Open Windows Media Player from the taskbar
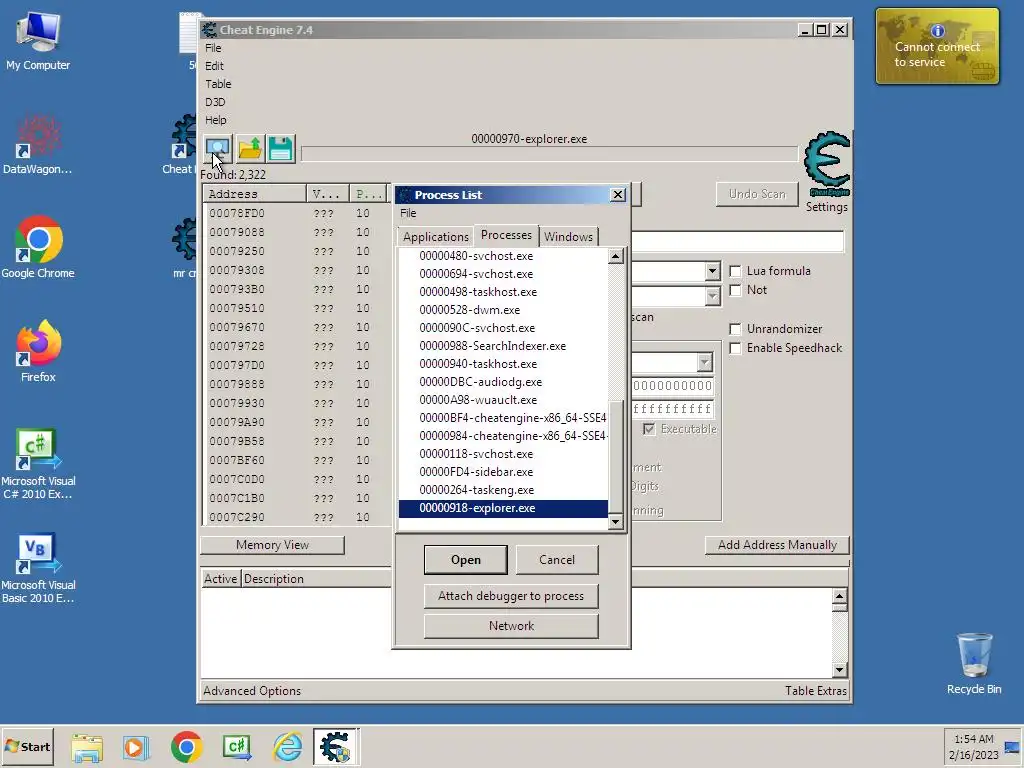The height and width of the screenshot is (768, 1024). pos(136,747)
